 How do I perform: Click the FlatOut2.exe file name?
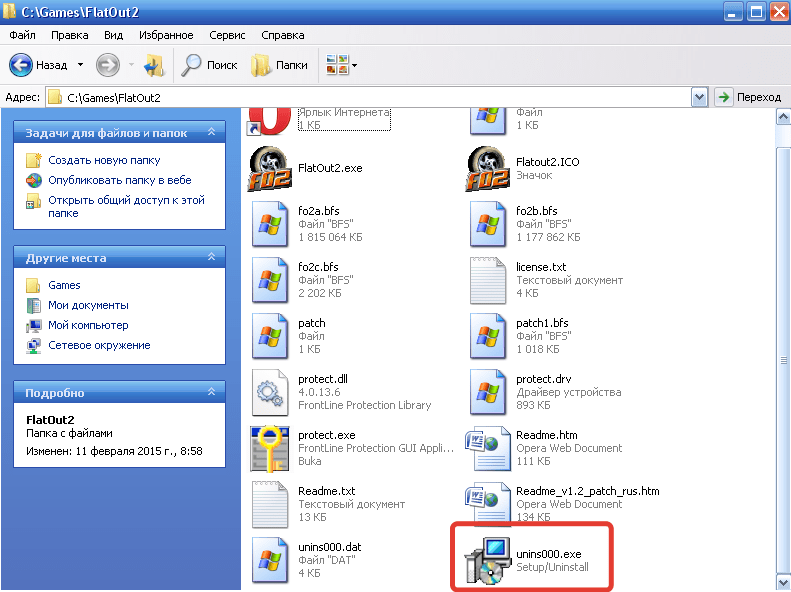(330, 168)
